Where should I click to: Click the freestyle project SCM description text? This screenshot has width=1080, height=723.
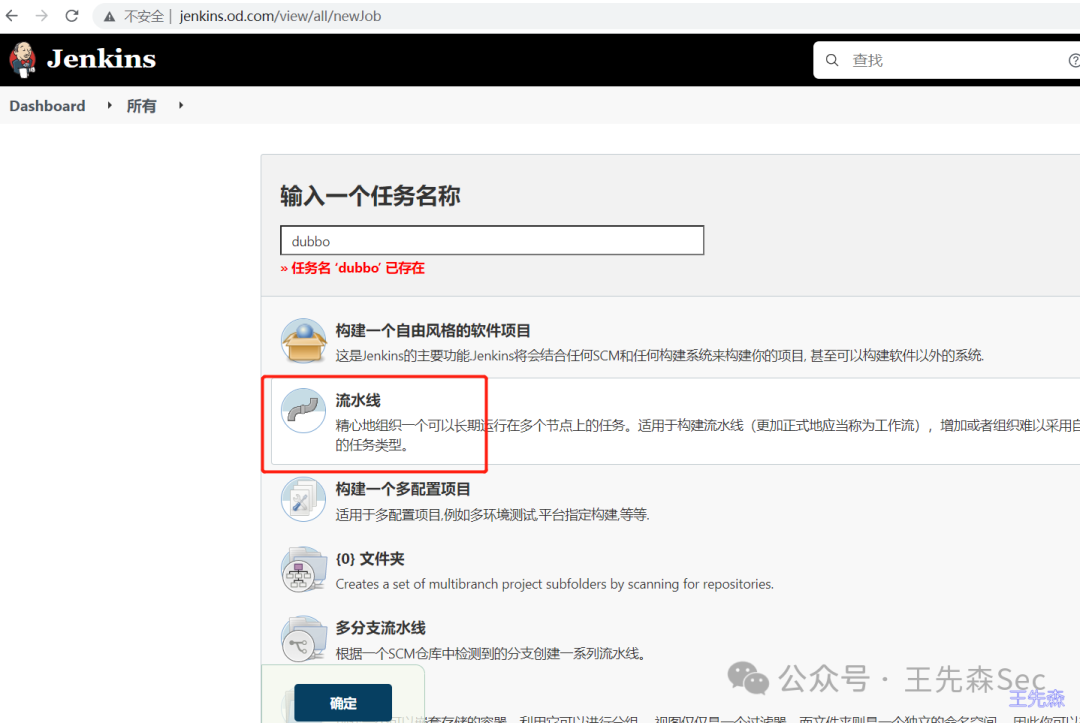(x=660, y=355)
